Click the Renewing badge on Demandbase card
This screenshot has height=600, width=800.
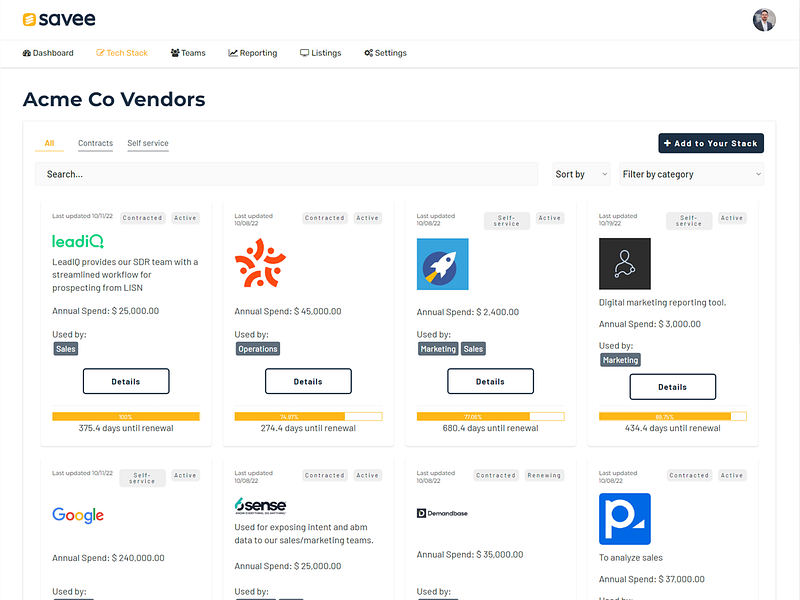[x=544, y=476]
